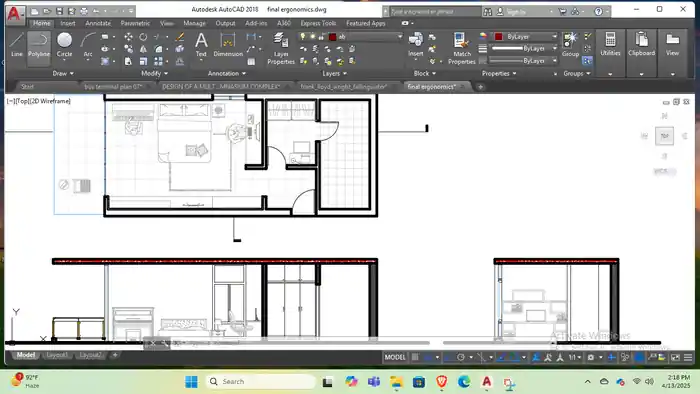This screenshot has width=700, height=394.
Task: Click the Help question mark button
Action: (x=599, y=12)
